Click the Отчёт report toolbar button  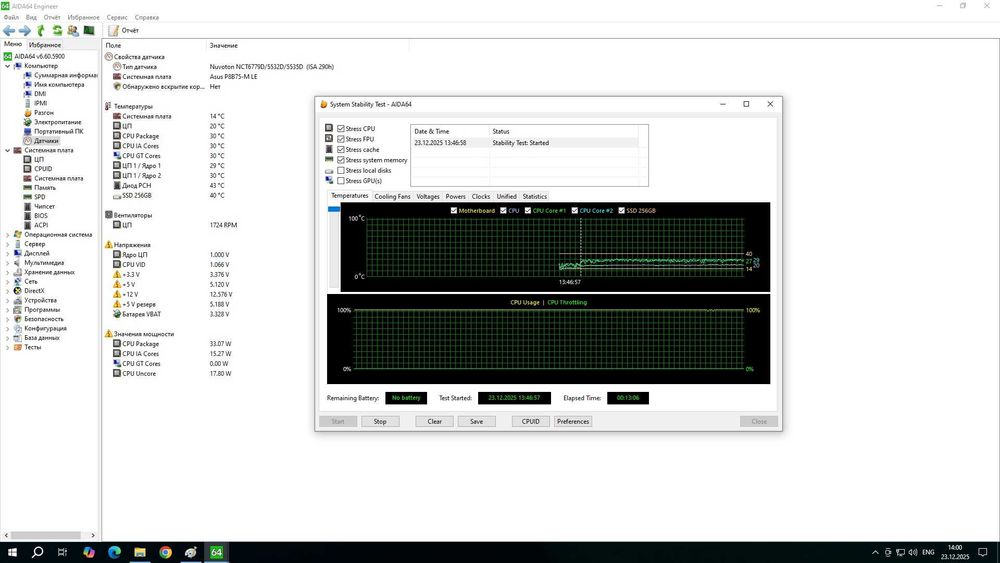click(124, 31)
